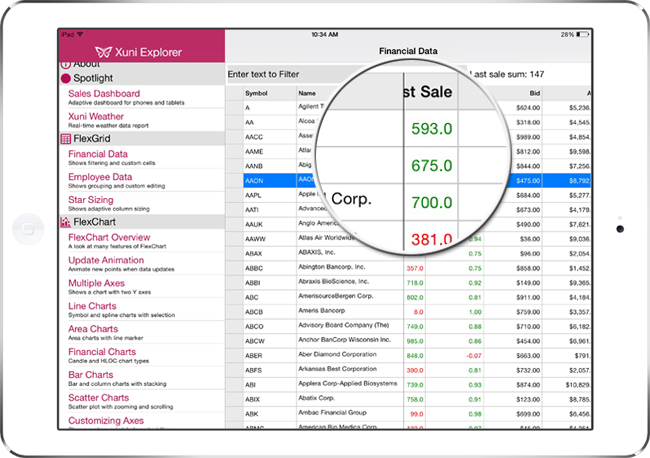Click the $911.00 bid value
This screenshot has height=458, width=650.
point(528,297)
